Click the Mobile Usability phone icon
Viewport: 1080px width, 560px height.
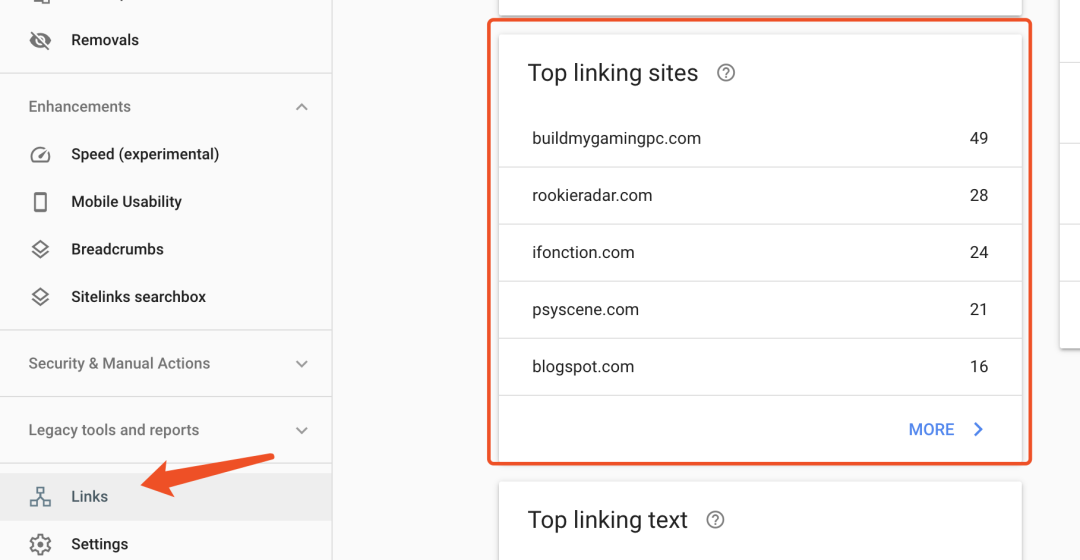coord(40,202)
